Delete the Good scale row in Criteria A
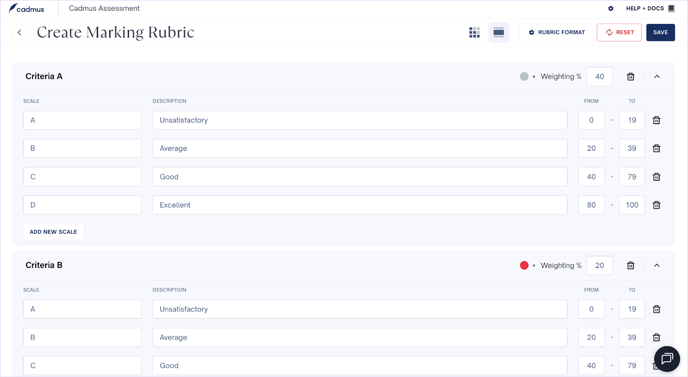The width and height of the screenshot is (688, 377). click(x=656, y=177)
